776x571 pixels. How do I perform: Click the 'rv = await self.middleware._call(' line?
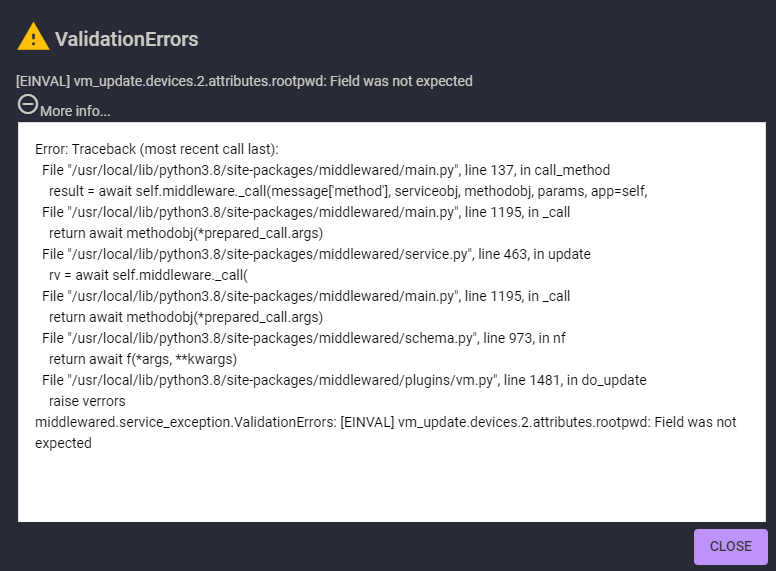[x=147, y=275]
